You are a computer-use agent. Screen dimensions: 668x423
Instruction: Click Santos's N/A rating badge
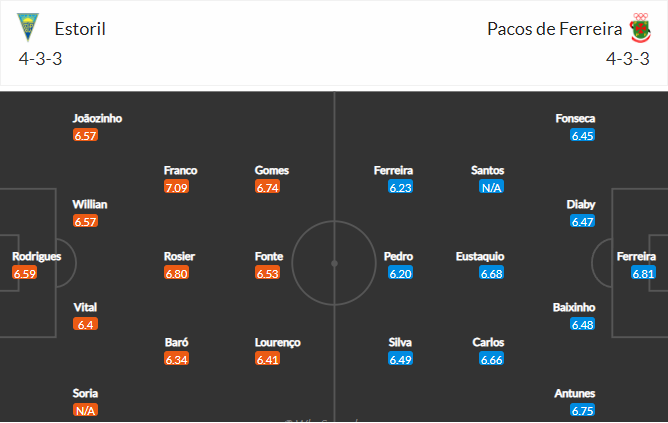click(491, 187)
